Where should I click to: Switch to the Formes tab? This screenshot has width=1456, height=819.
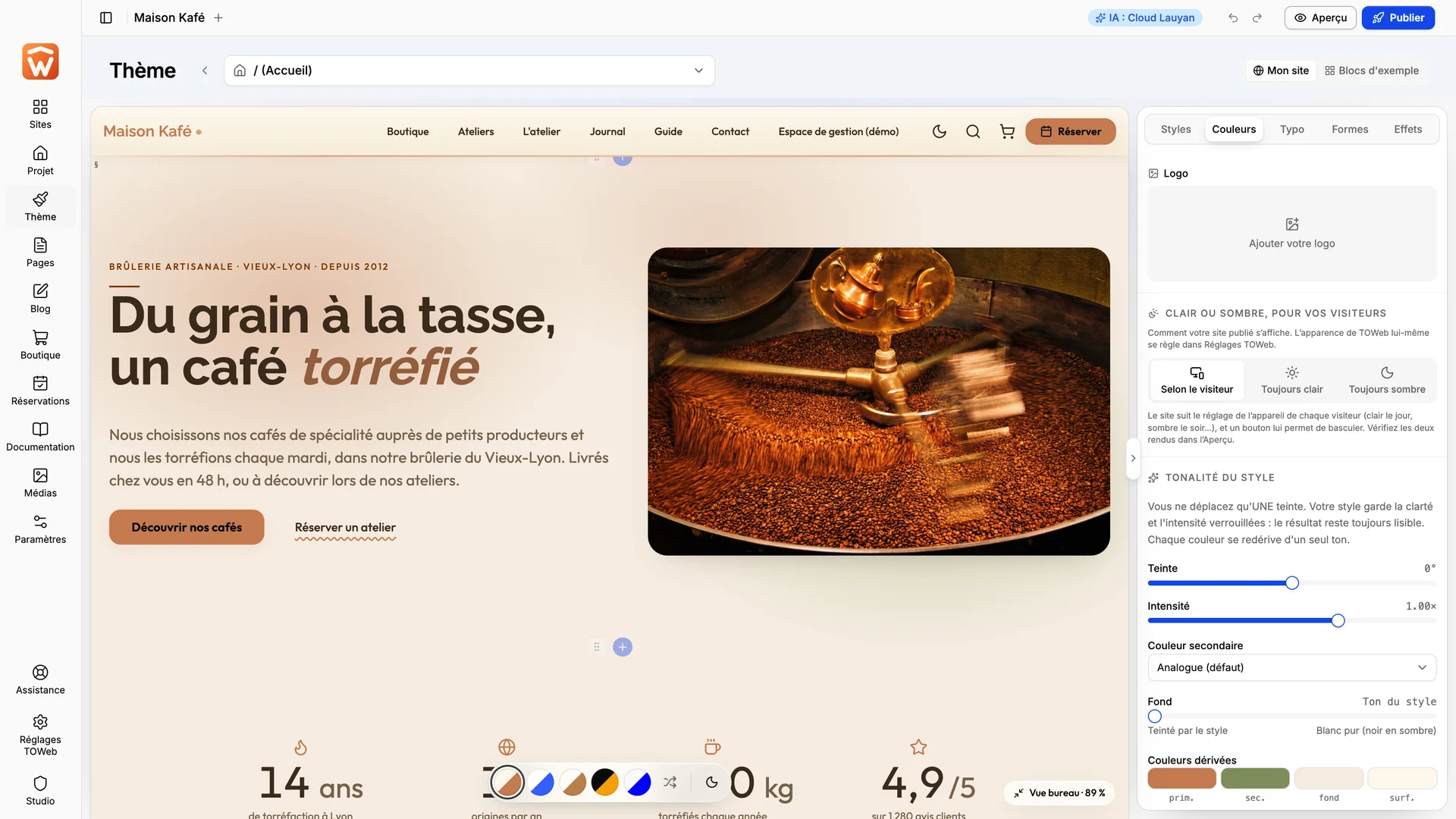(1350, 130)
